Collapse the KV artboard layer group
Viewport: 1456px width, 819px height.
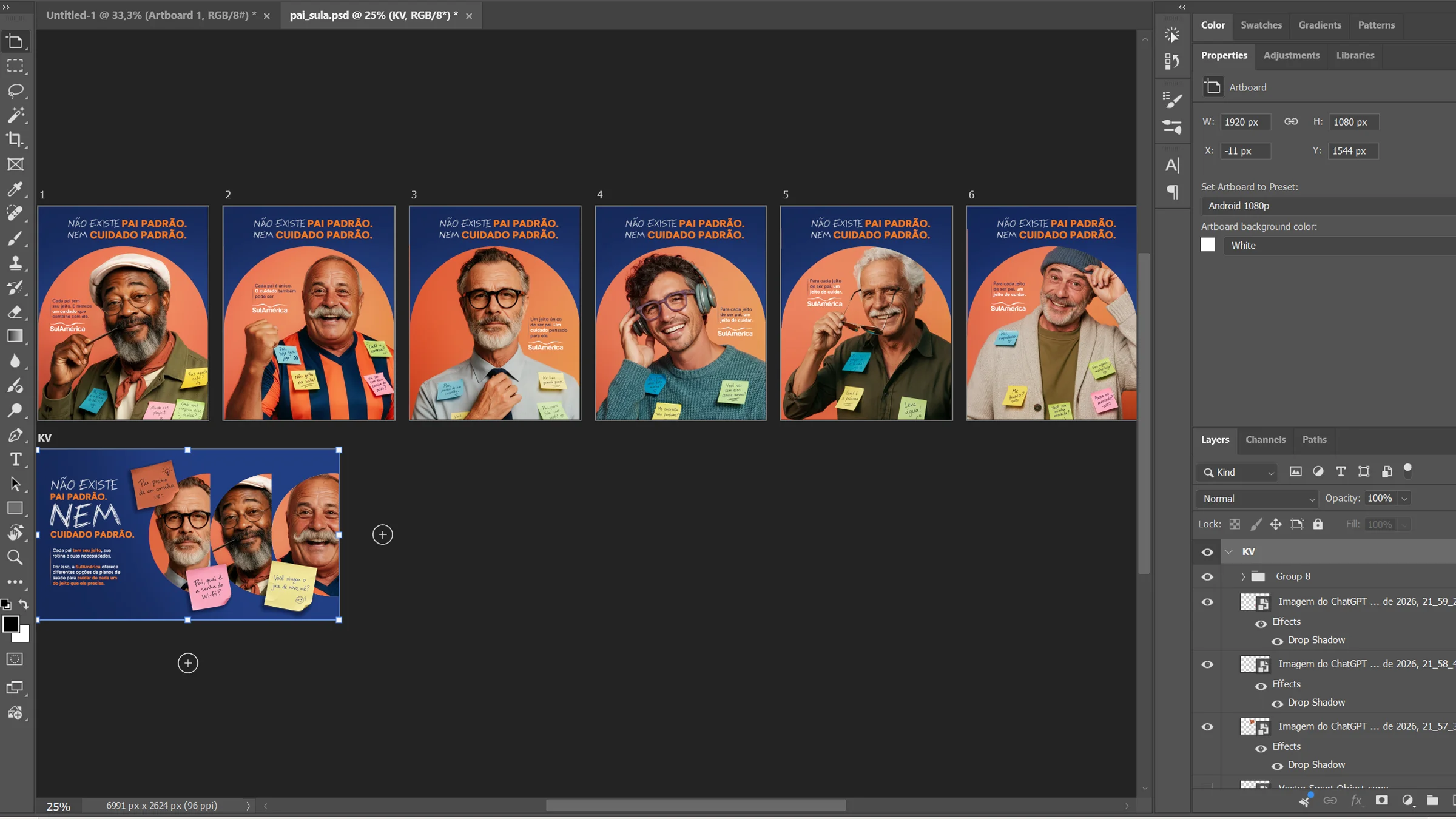pos(1229,552)
